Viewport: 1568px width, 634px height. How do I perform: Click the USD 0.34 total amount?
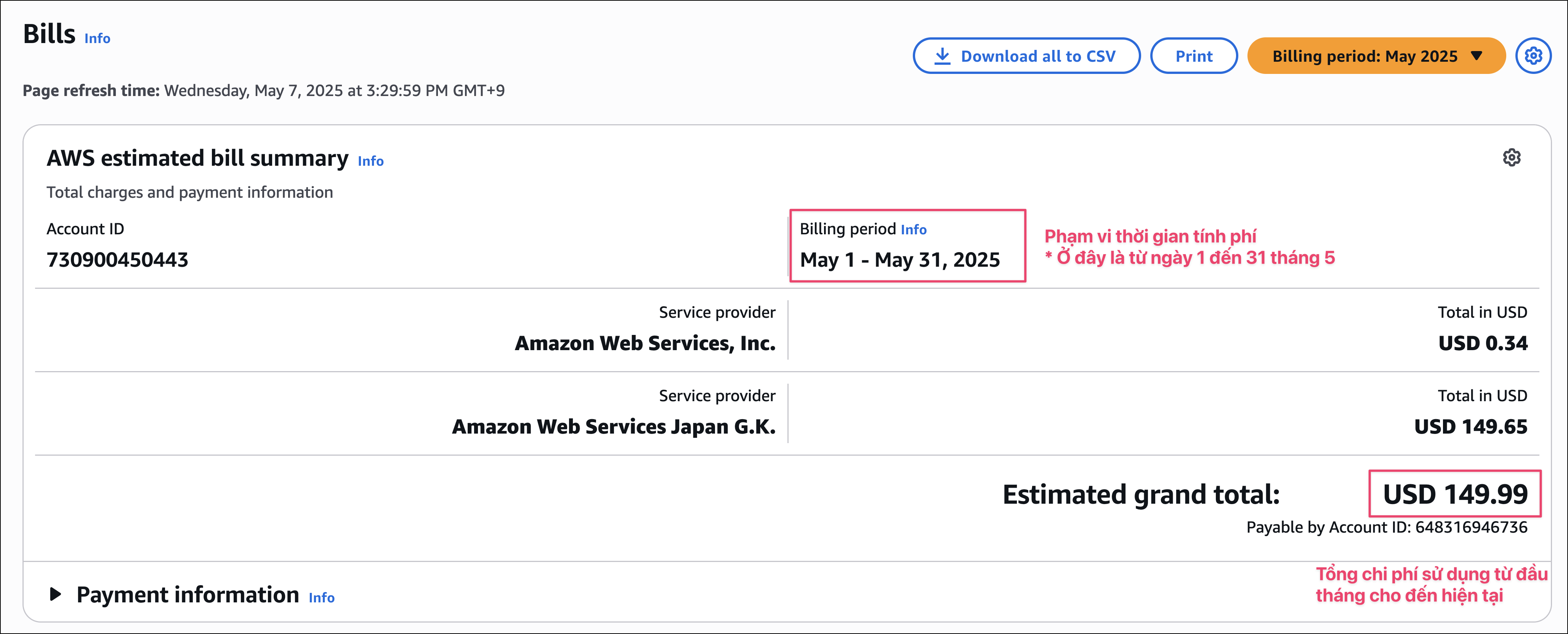[1483, 343]
